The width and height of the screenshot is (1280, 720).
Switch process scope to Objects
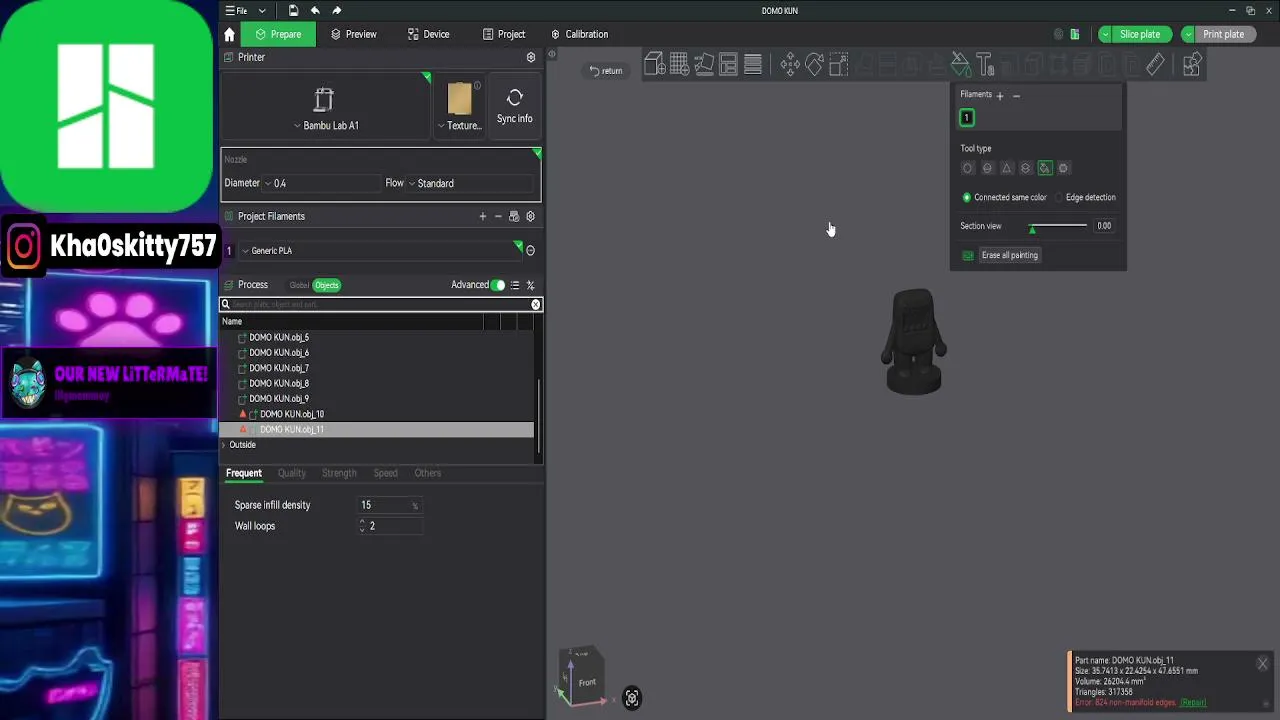coord(327,285)
